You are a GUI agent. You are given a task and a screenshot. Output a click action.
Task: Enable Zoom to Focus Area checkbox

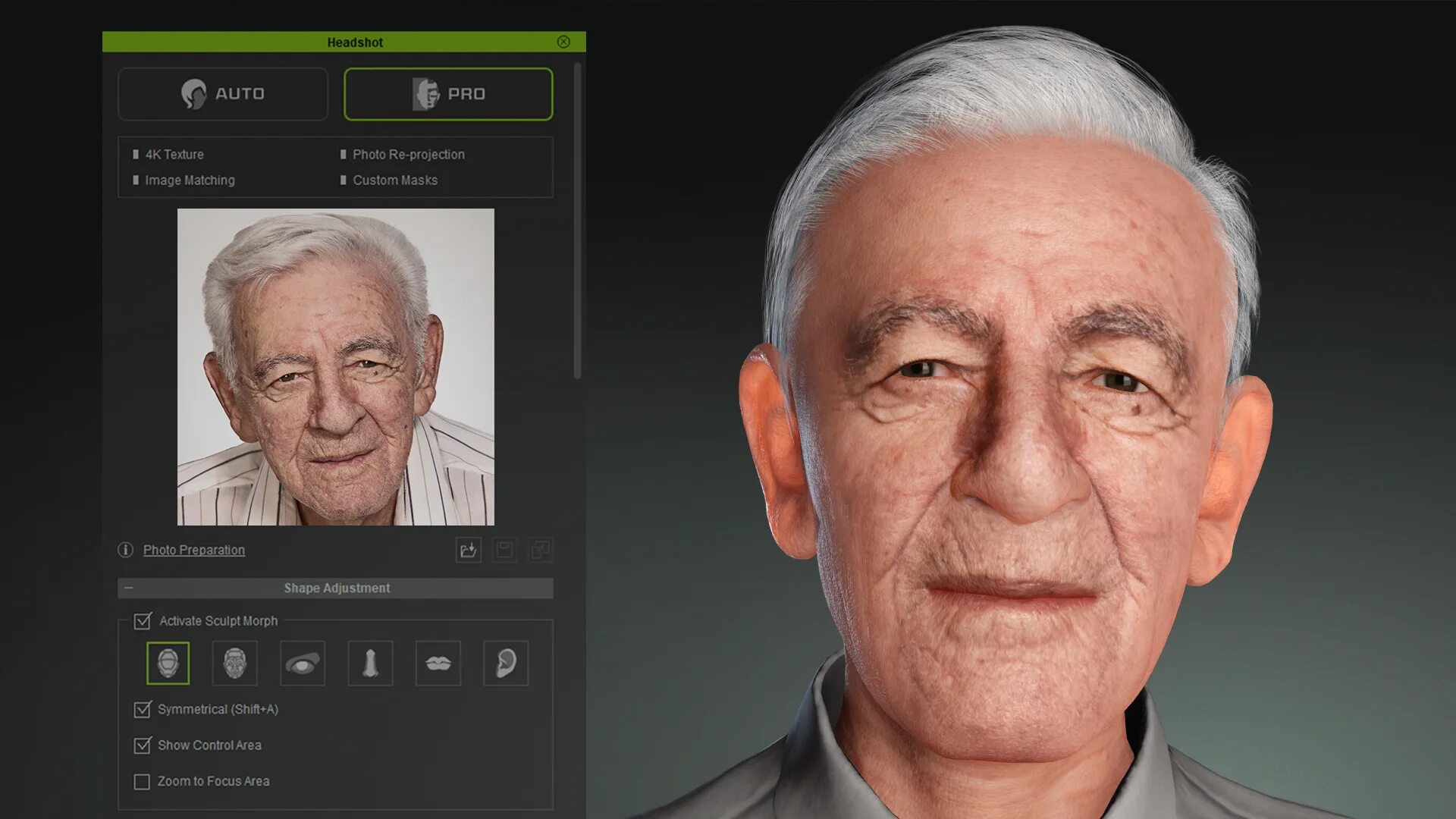(142, 781)
